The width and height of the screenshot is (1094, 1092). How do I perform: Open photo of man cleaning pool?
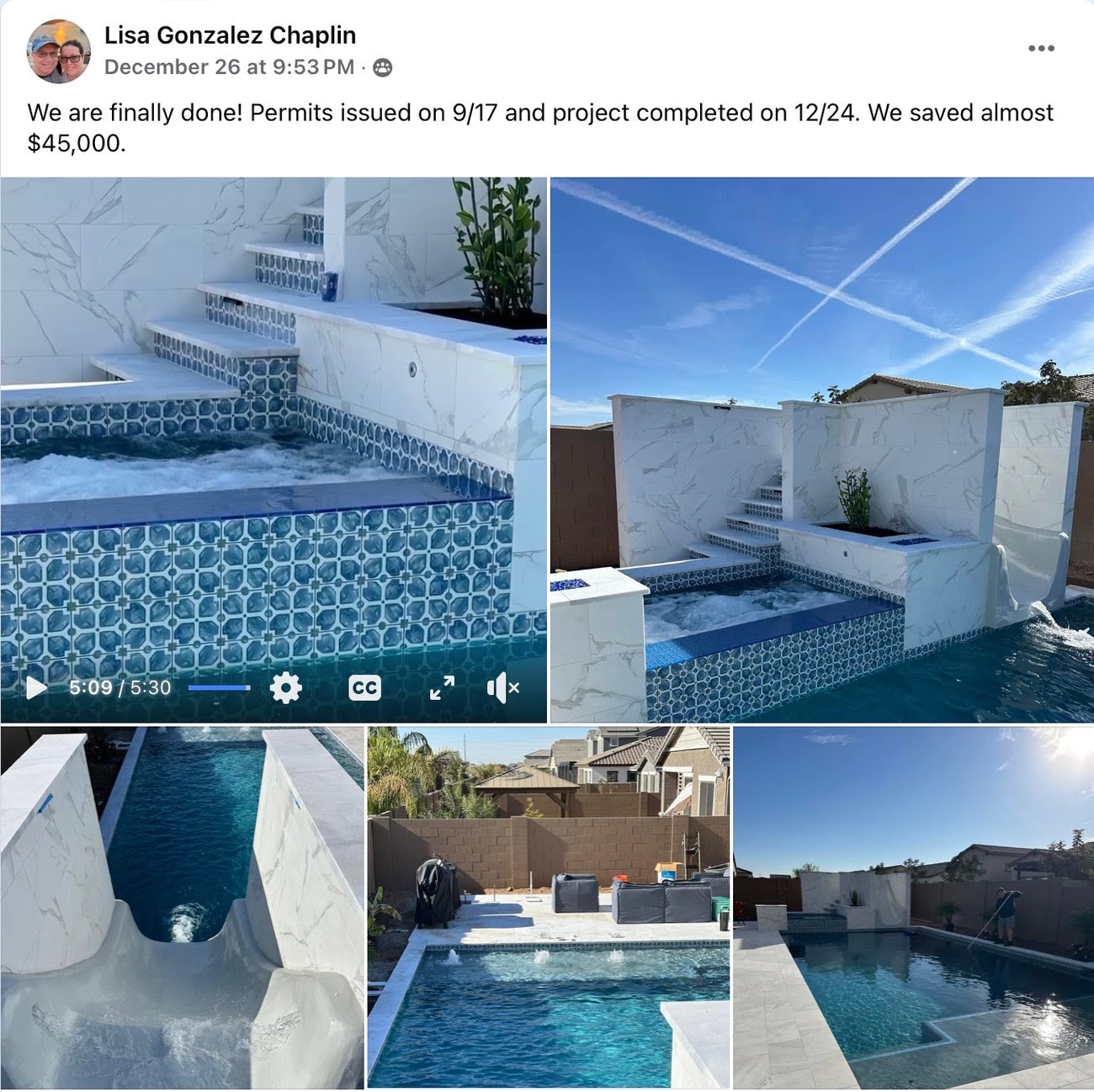coord(914,908)
